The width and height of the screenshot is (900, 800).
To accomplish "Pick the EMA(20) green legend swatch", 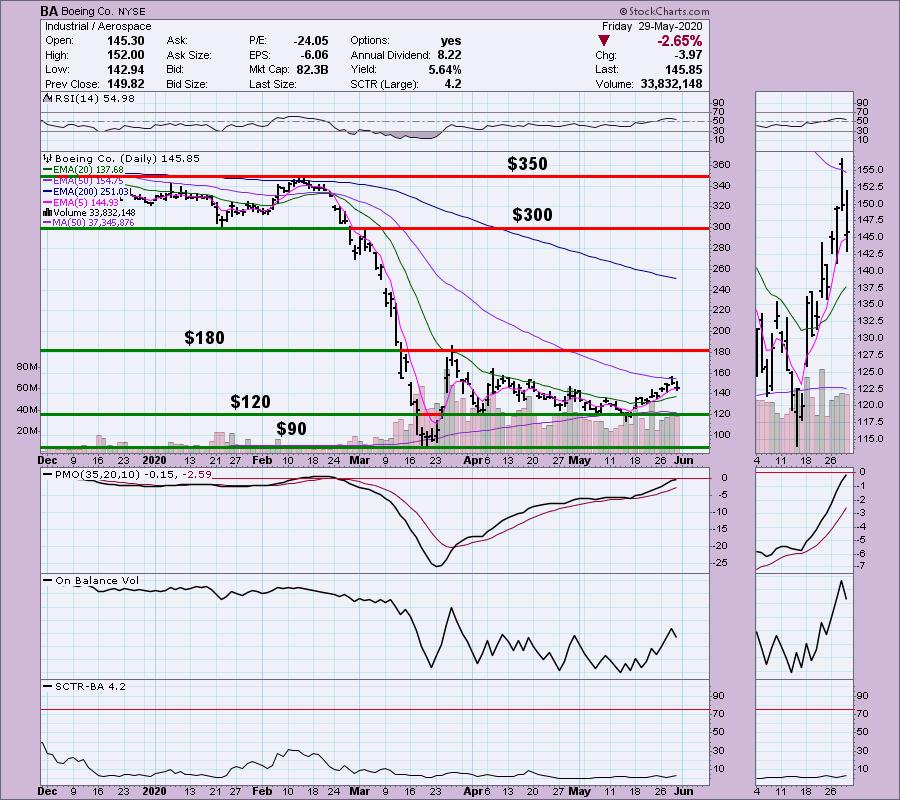I will point(50,169).
